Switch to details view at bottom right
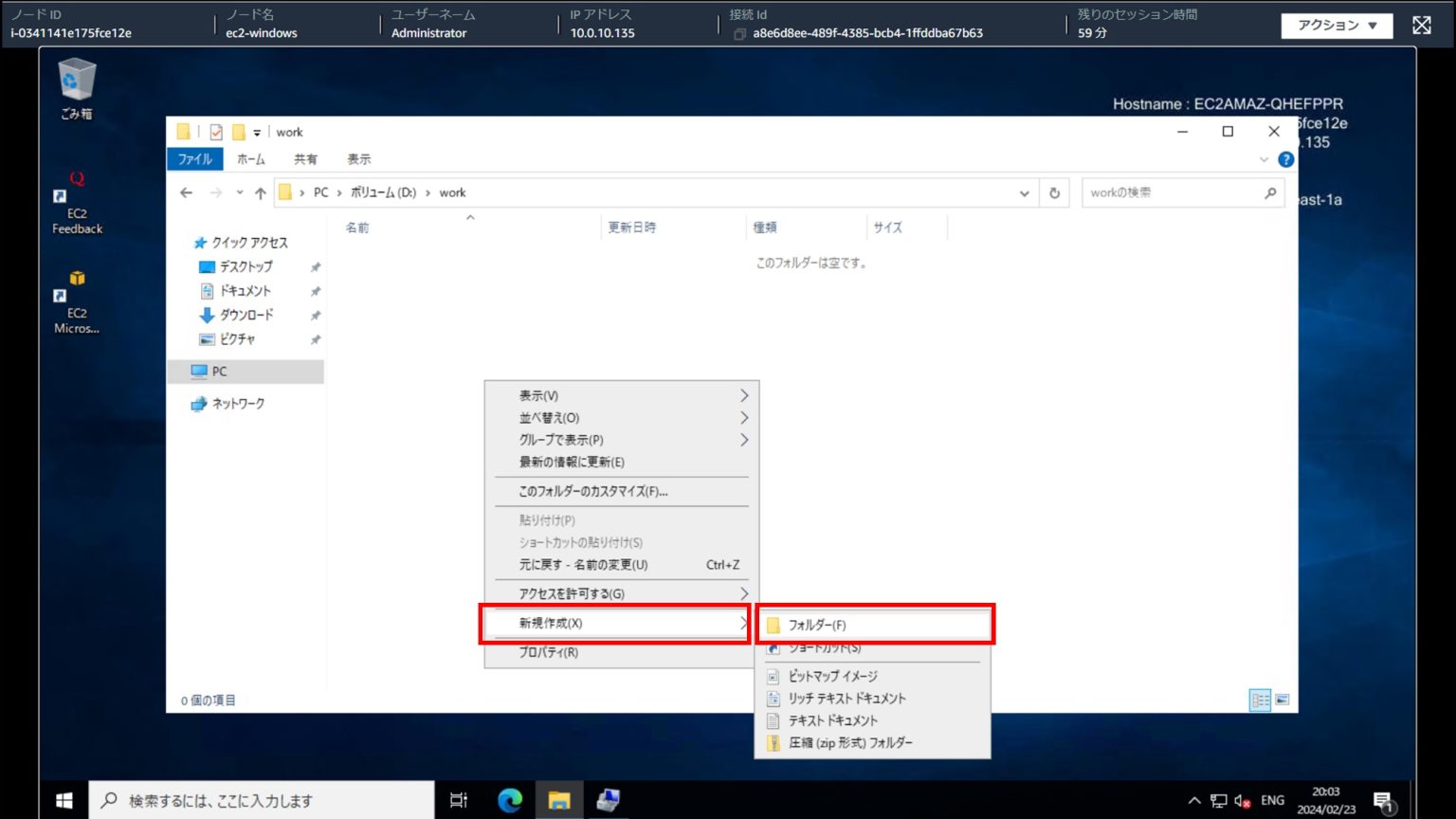The height and width of the screenshot is (819, 1456). click(x=1261, y=700)
